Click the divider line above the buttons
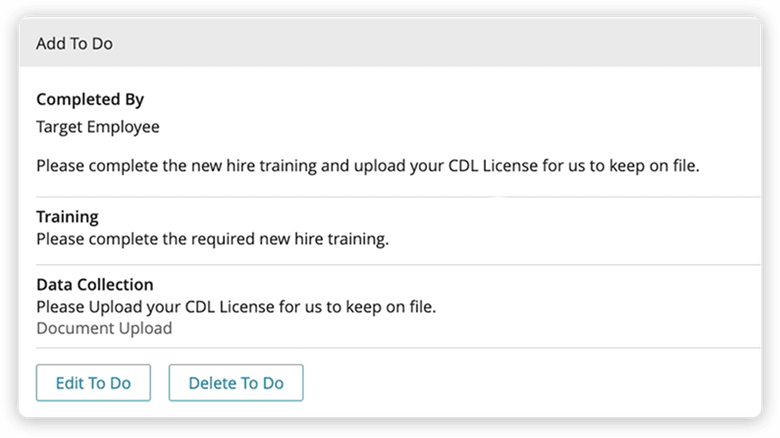 click(x=398, y=348)
